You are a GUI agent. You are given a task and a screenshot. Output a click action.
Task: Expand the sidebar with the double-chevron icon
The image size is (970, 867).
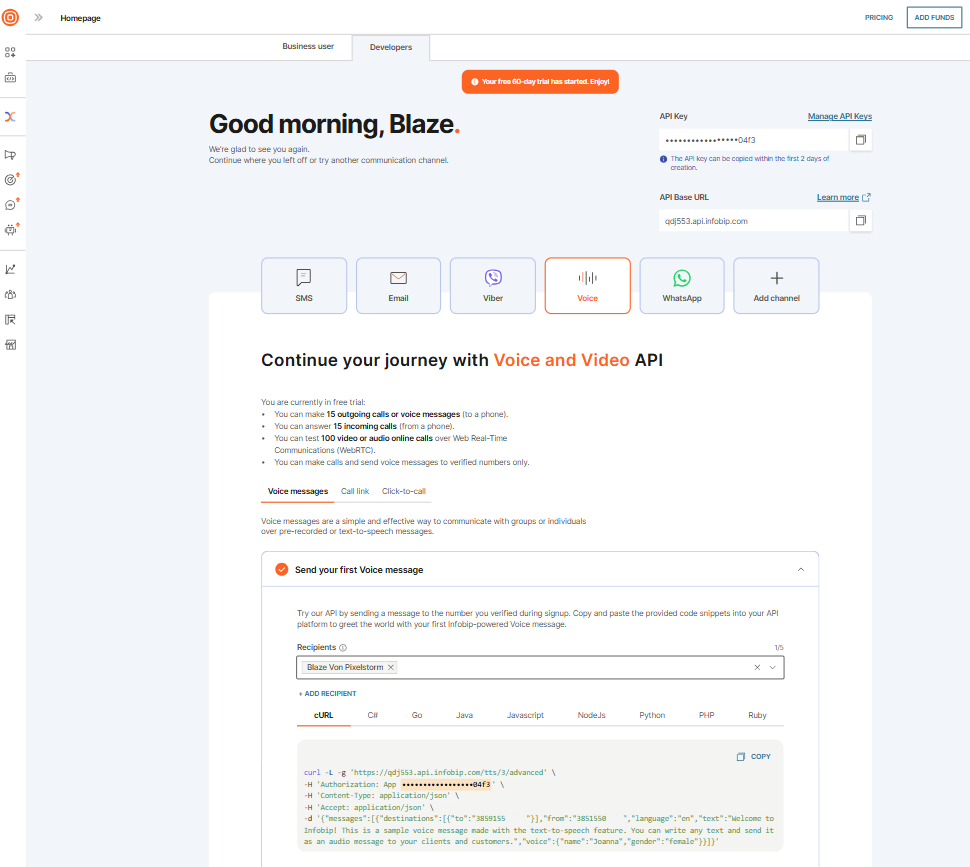[38, 17]
